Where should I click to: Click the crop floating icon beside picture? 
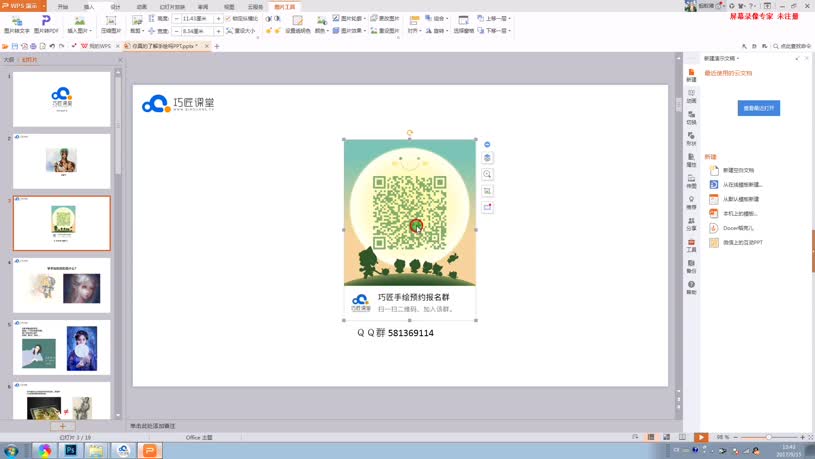click(x=487, y=191)
